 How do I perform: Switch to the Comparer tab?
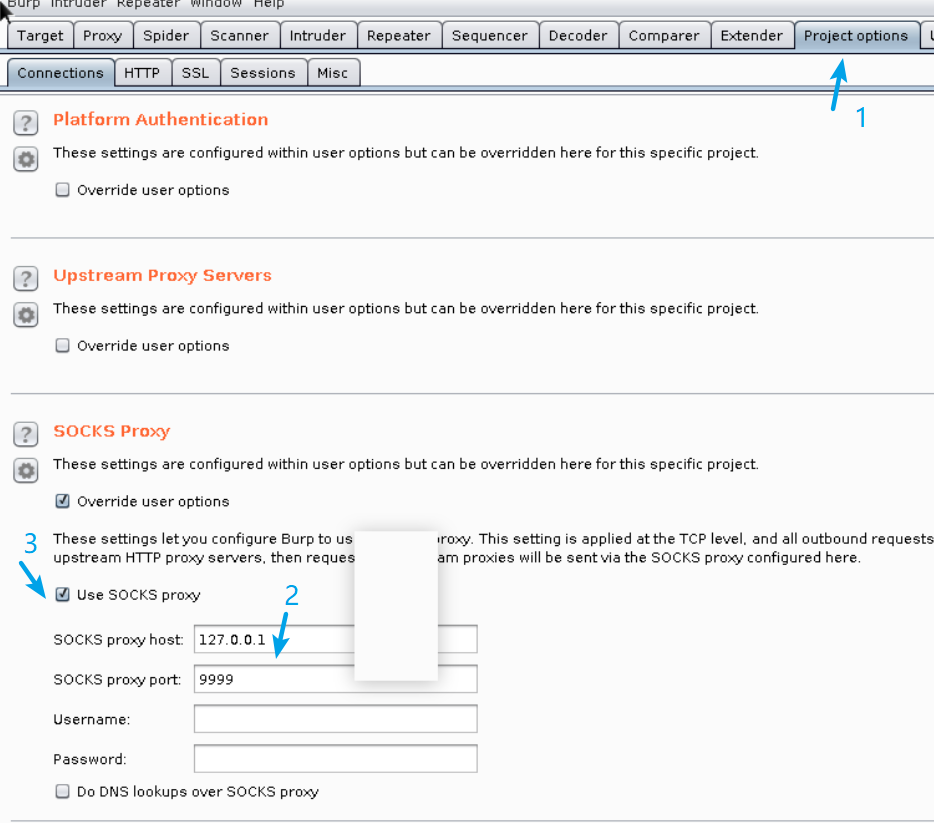664,36
